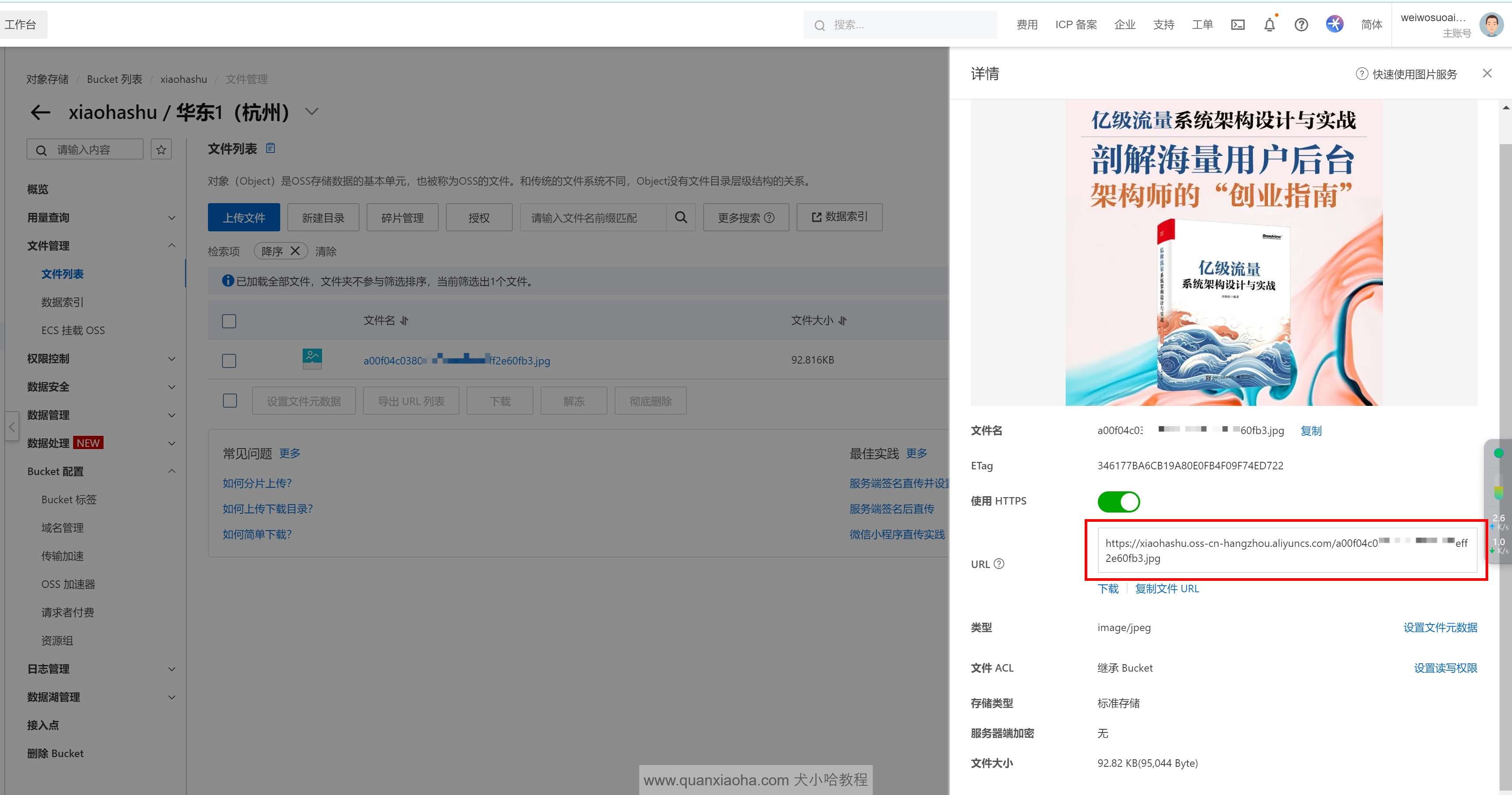Open 域名管理 under Bucket 配置

point(62,527)
